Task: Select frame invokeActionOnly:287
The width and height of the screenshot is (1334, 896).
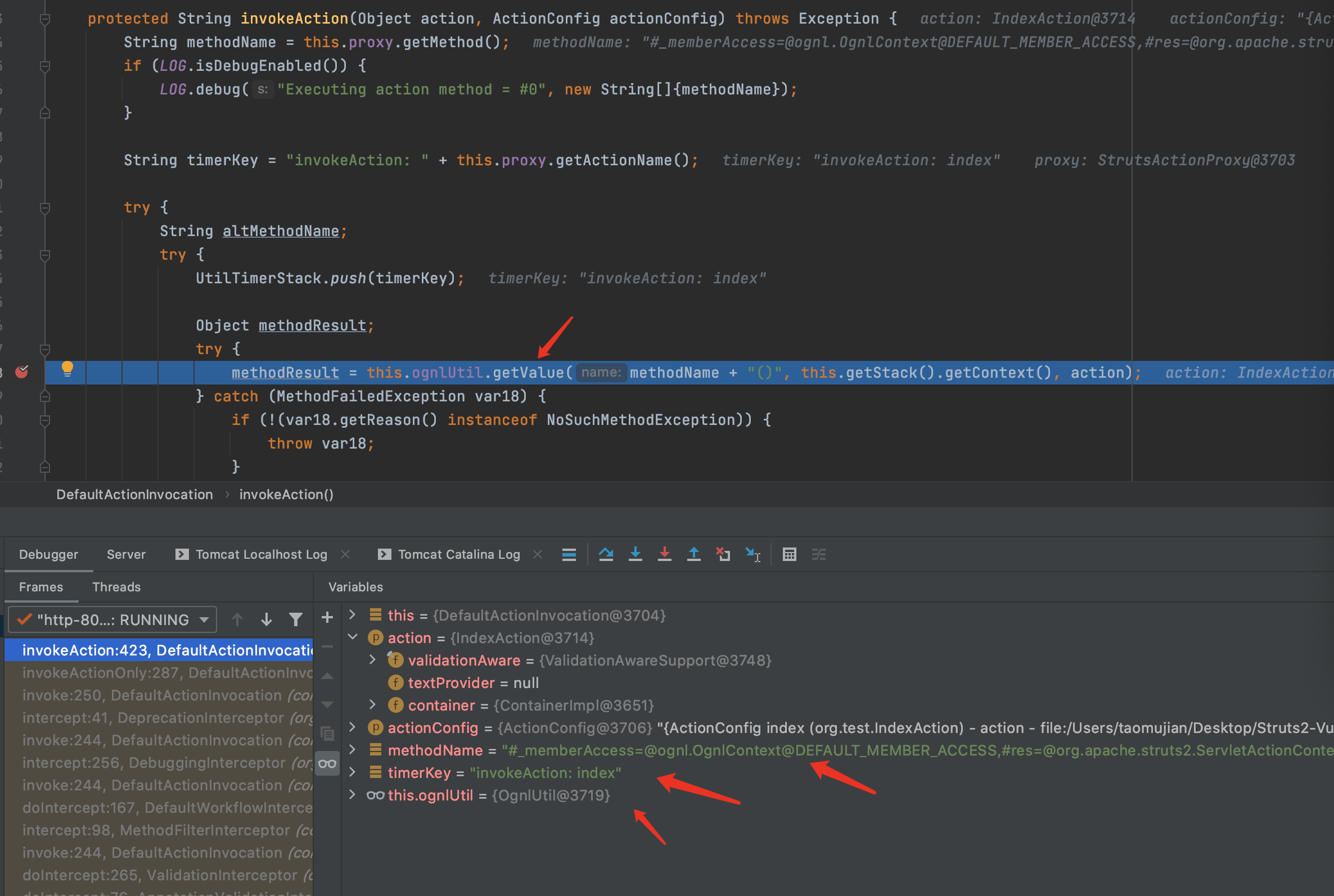Action: tap(159, 673)
